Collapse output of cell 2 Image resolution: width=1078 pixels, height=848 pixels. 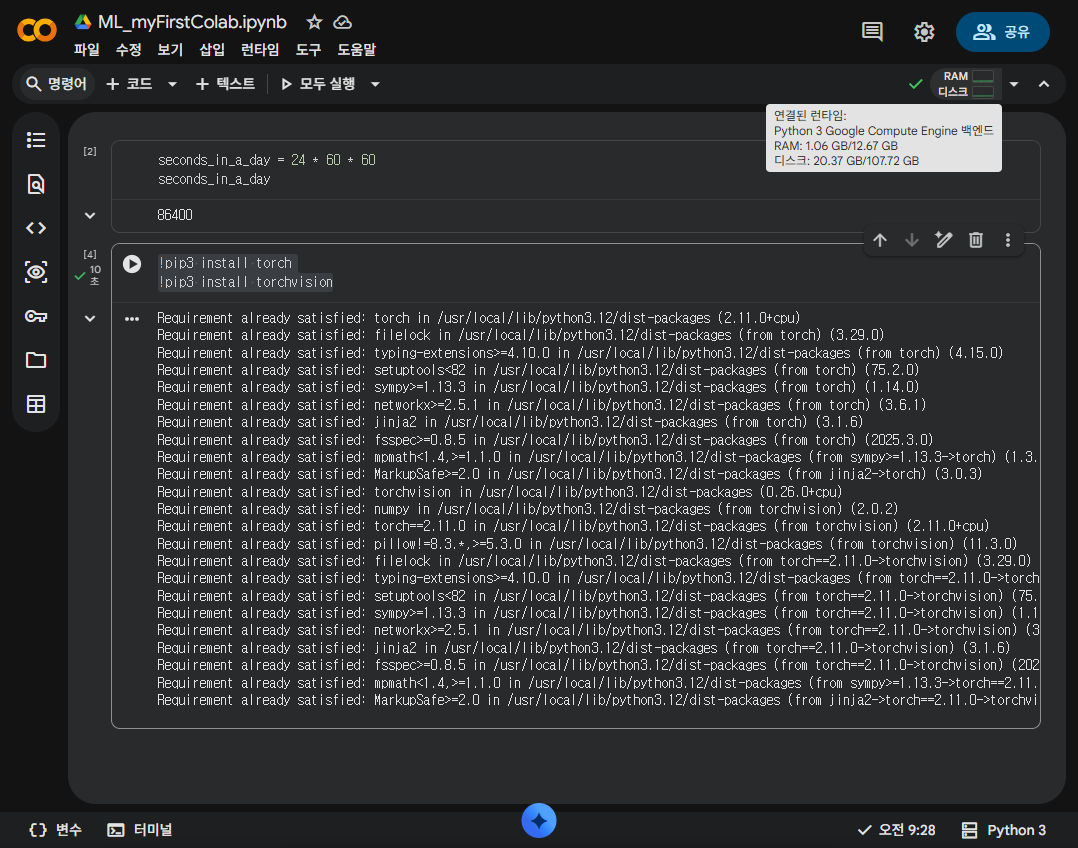point(90,215)
